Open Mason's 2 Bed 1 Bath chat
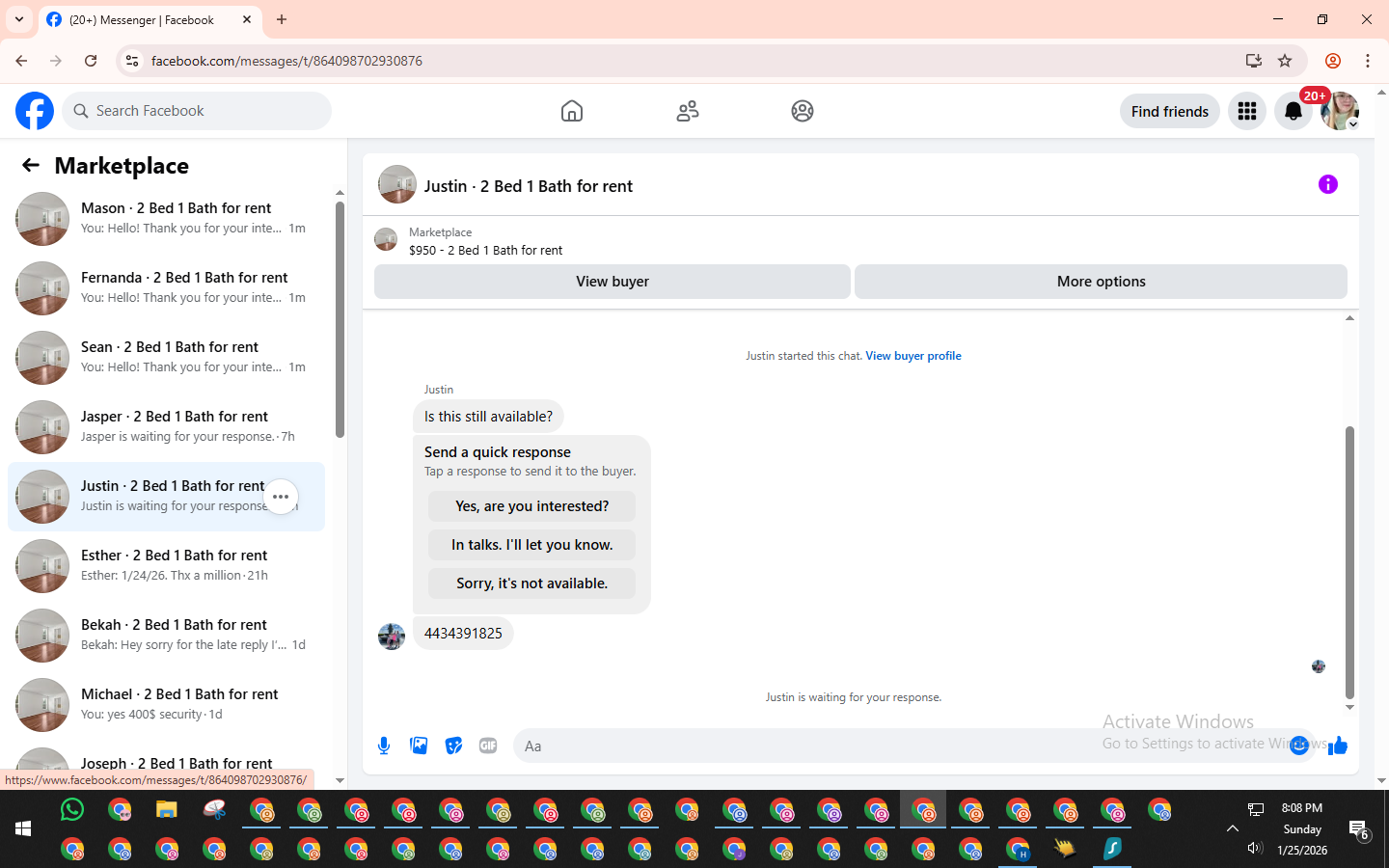Viewport: 1389px width, 868px height. 166,219
